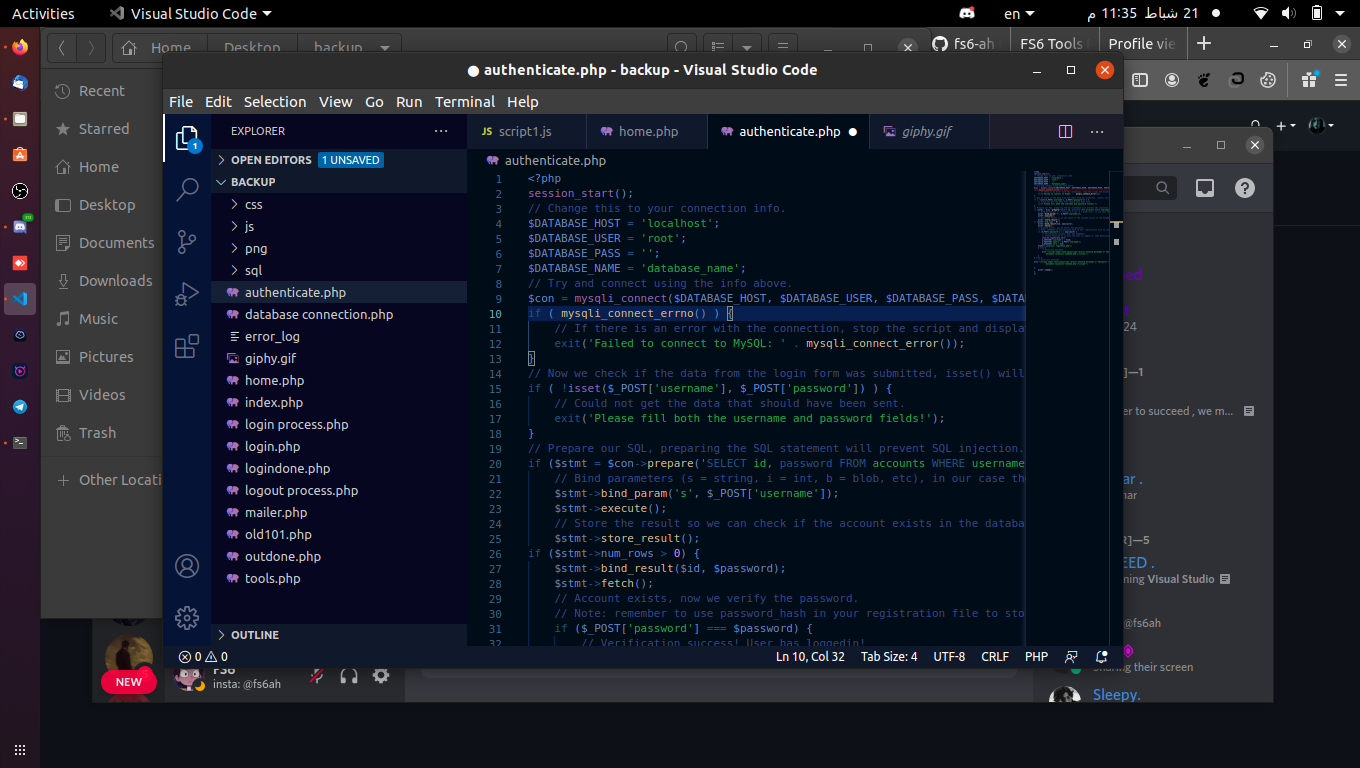Viewport: 1360px width, 768px height.
Task: Launch Firefox from Ubuntu dock
Action: point(20,47)
